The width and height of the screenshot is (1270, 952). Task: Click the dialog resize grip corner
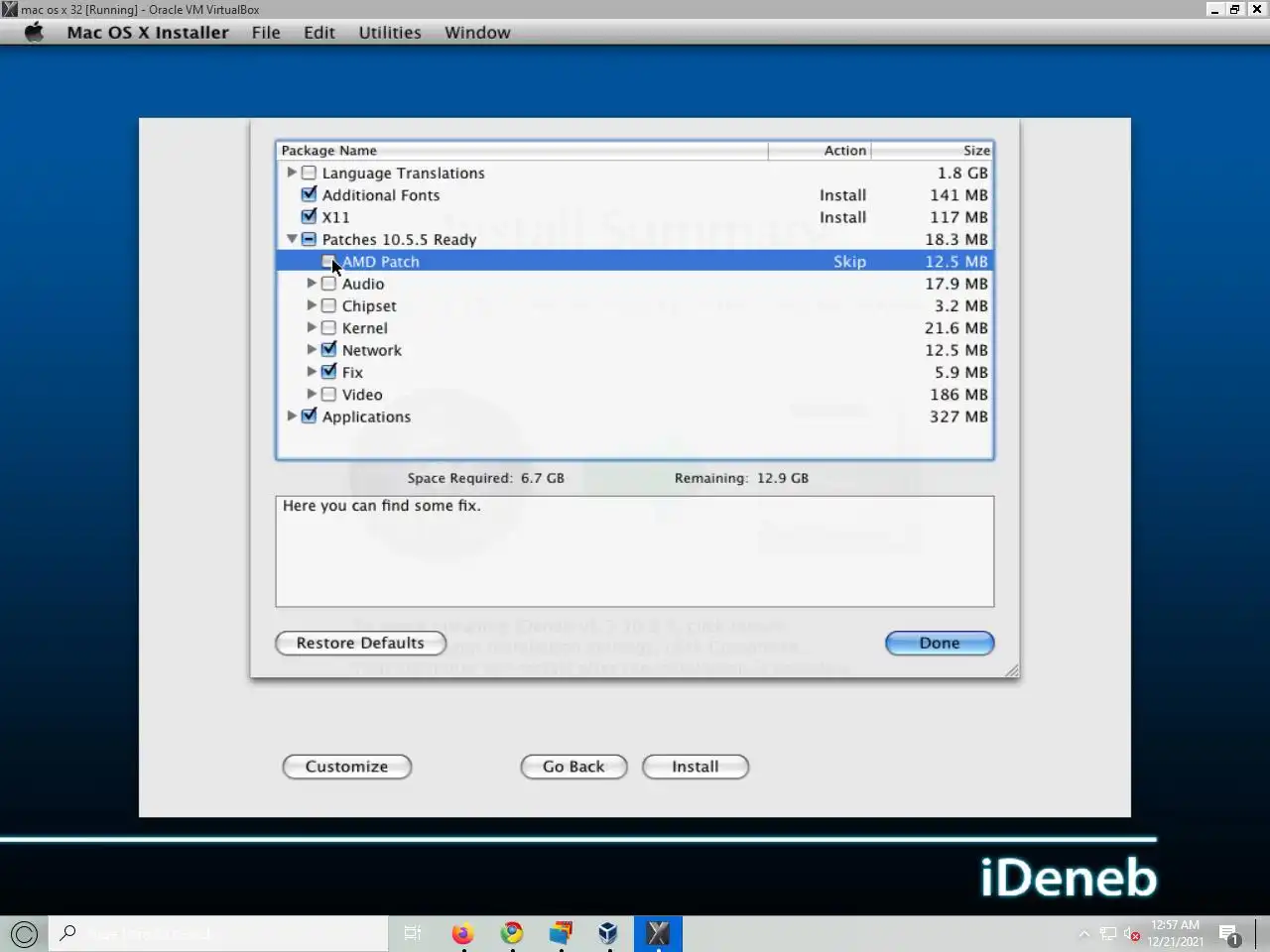pyautogui.click(x=1011, y=670)
